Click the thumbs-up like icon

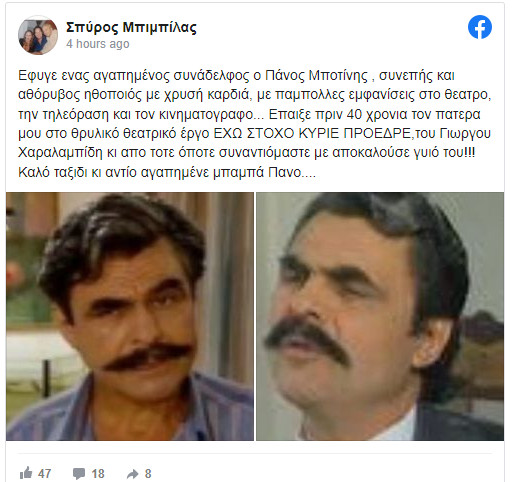point(26,473)
